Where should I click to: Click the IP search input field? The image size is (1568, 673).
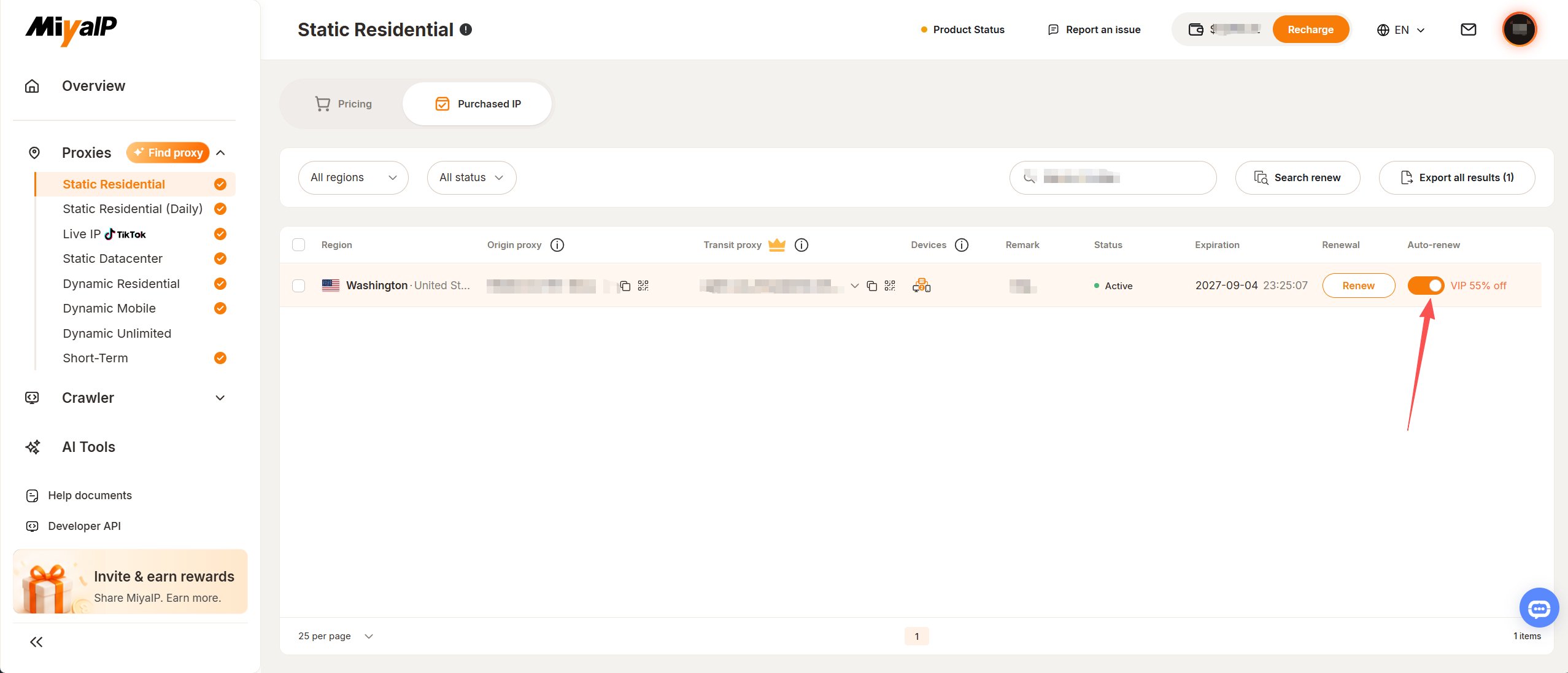pyautogui.click(x=1112, y=177)
